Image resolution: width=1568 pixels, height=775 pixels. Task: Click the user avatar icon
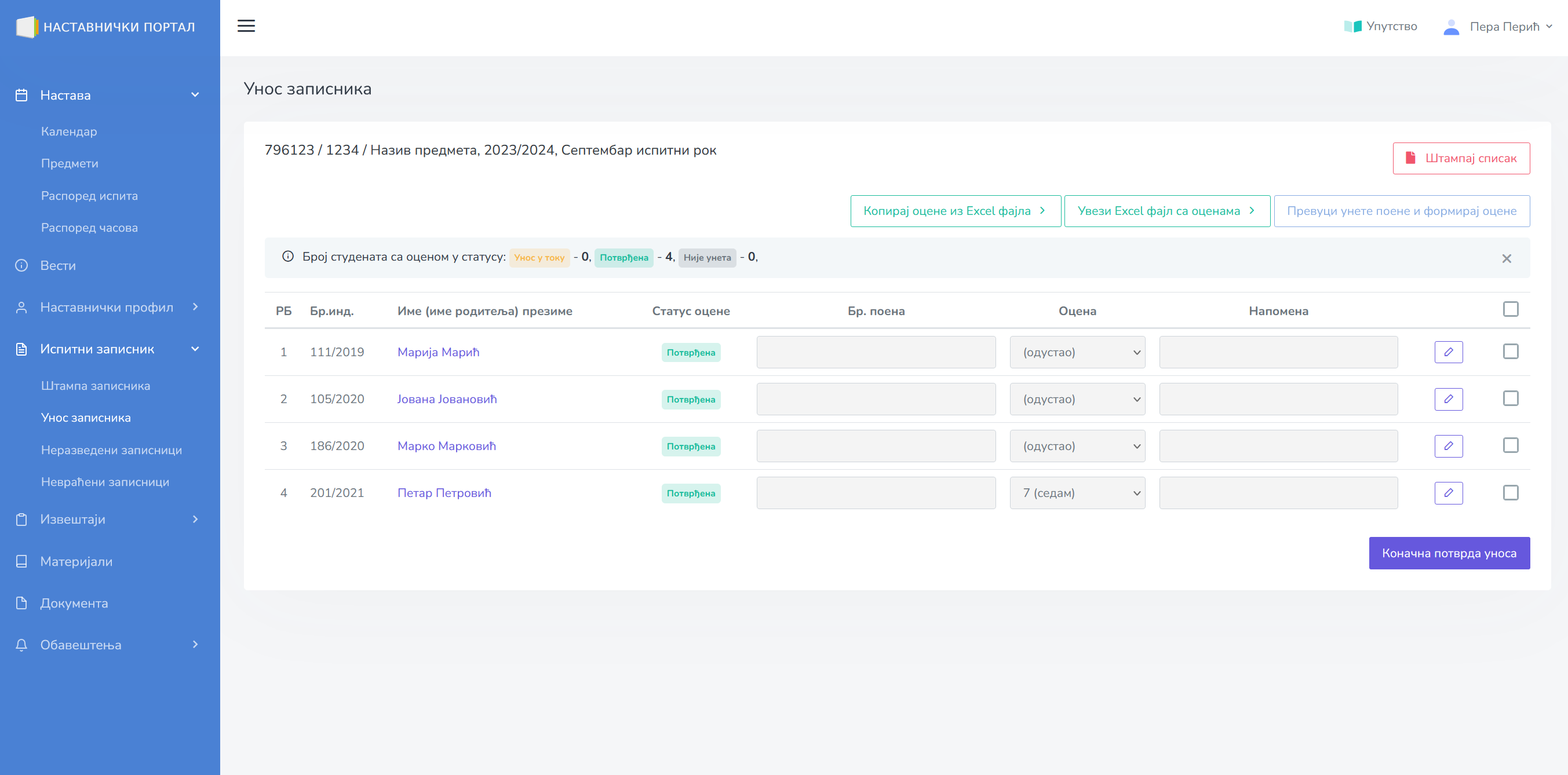tap(1450, 27)
